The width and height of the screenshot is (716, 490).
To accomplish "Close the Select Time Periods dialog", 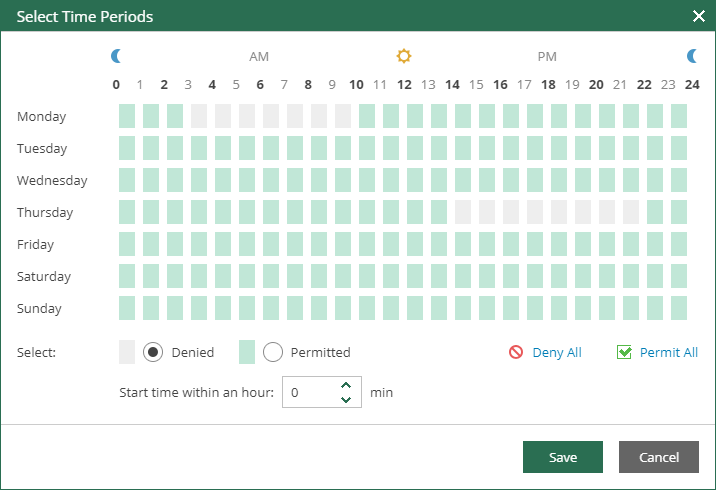I will click(x=699, y=16).
